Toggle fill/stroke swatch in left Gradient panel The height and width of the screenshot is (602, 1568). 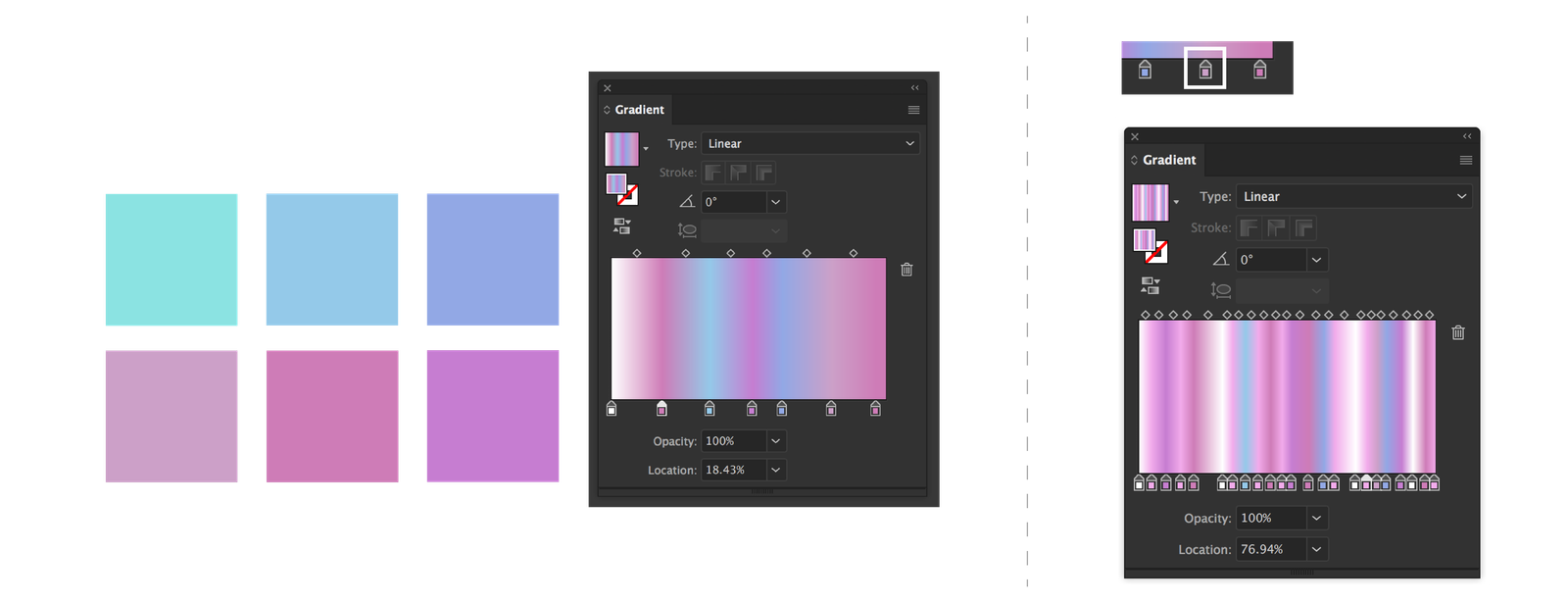621,188
